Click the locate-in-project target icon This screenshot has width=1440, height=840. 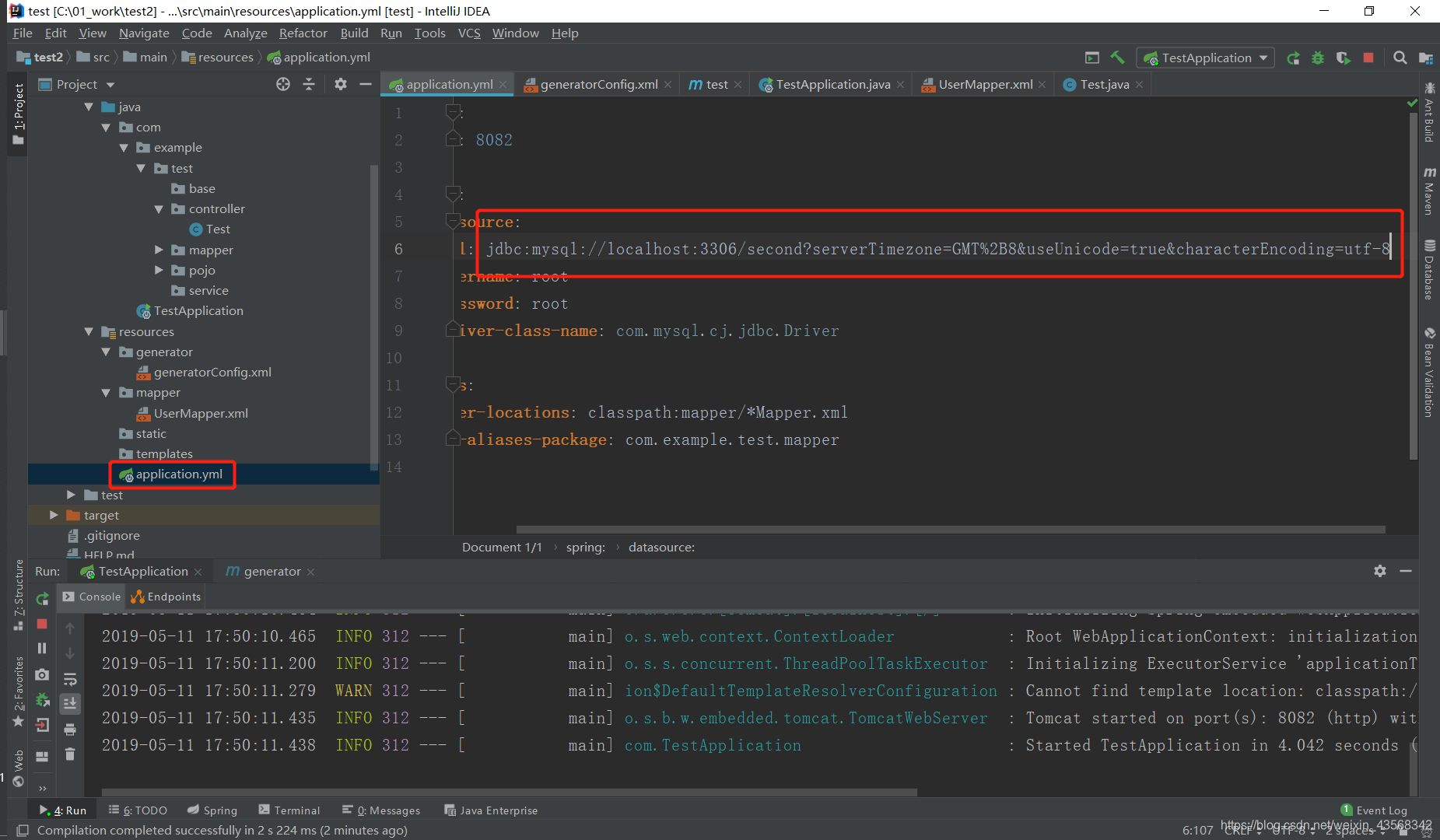(283, 84)
